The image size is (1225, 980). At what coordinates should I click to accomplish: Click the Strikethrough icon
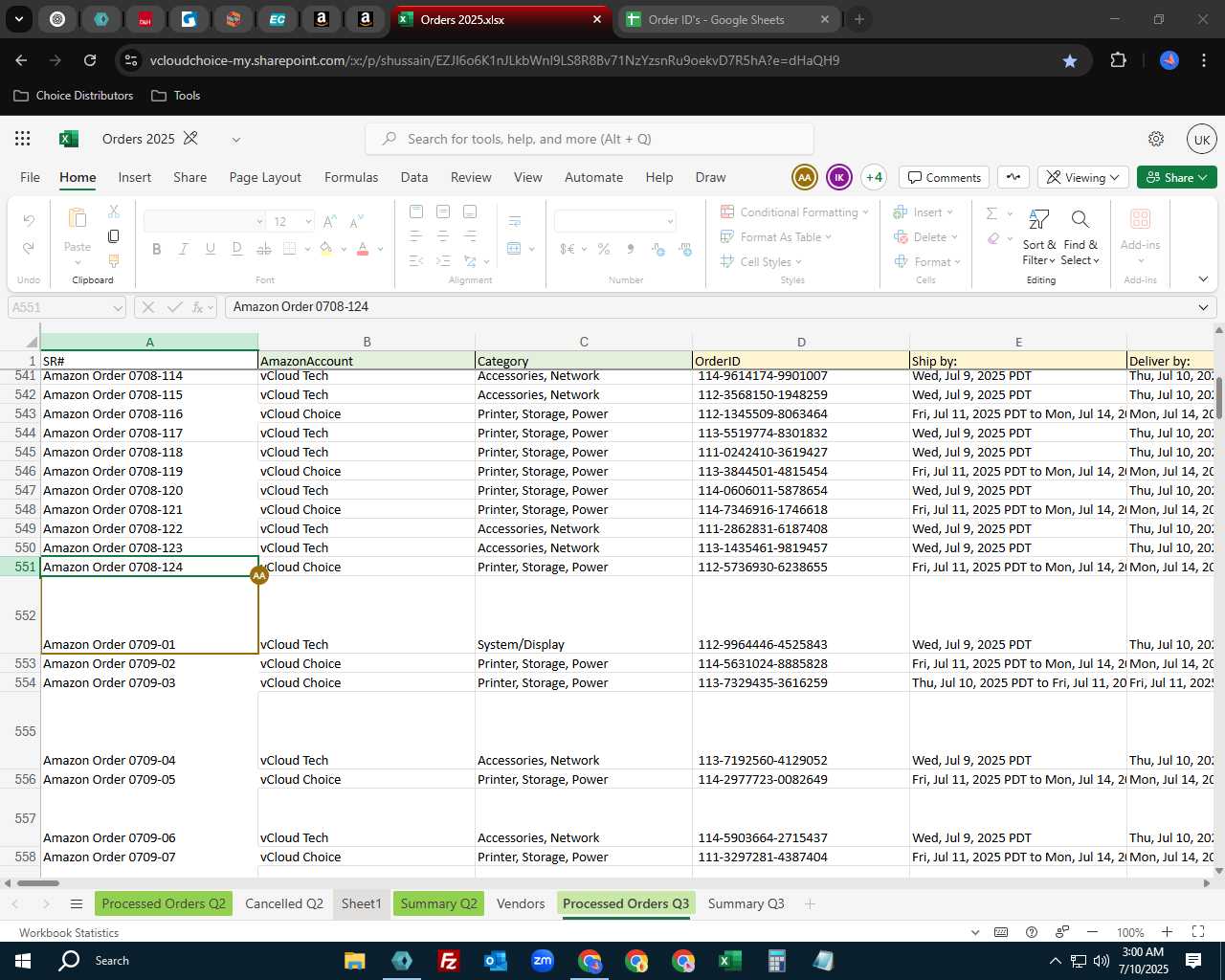pyautogui.click(x=264, y=249)
